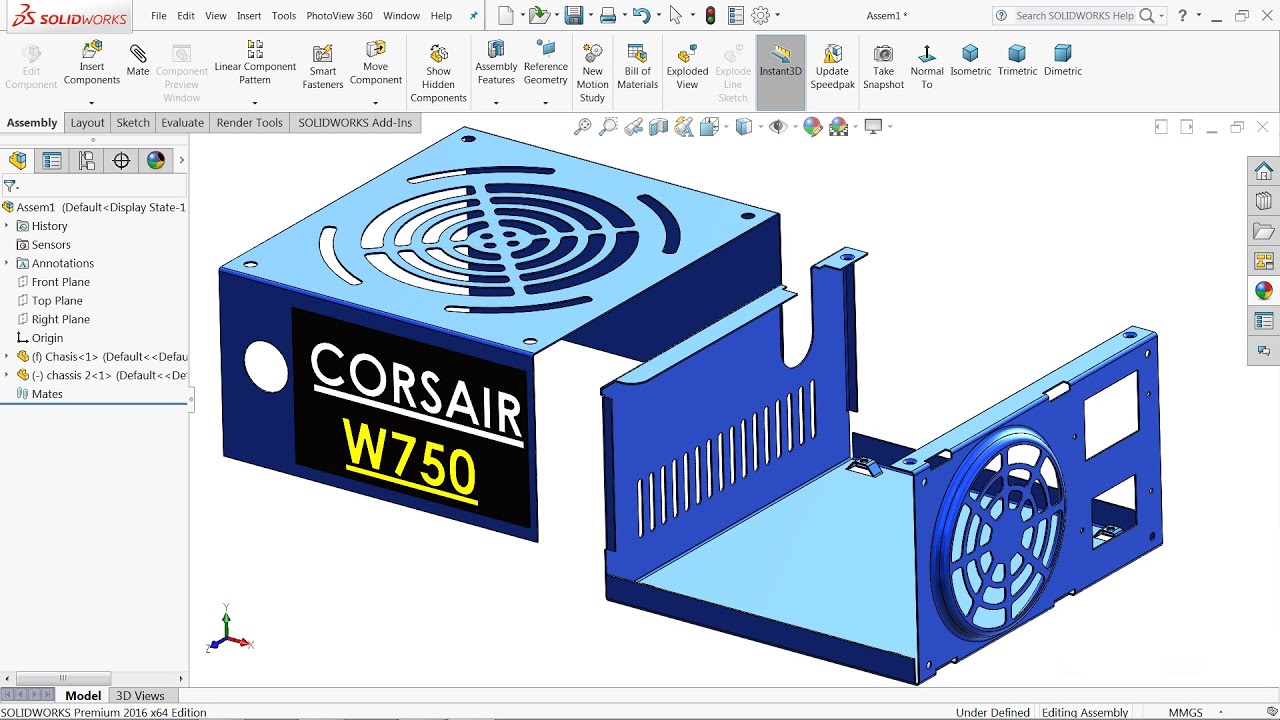Open the ConfigurationManager tab icon
The height and width of the screenshot is (720, 1280).
87,160
